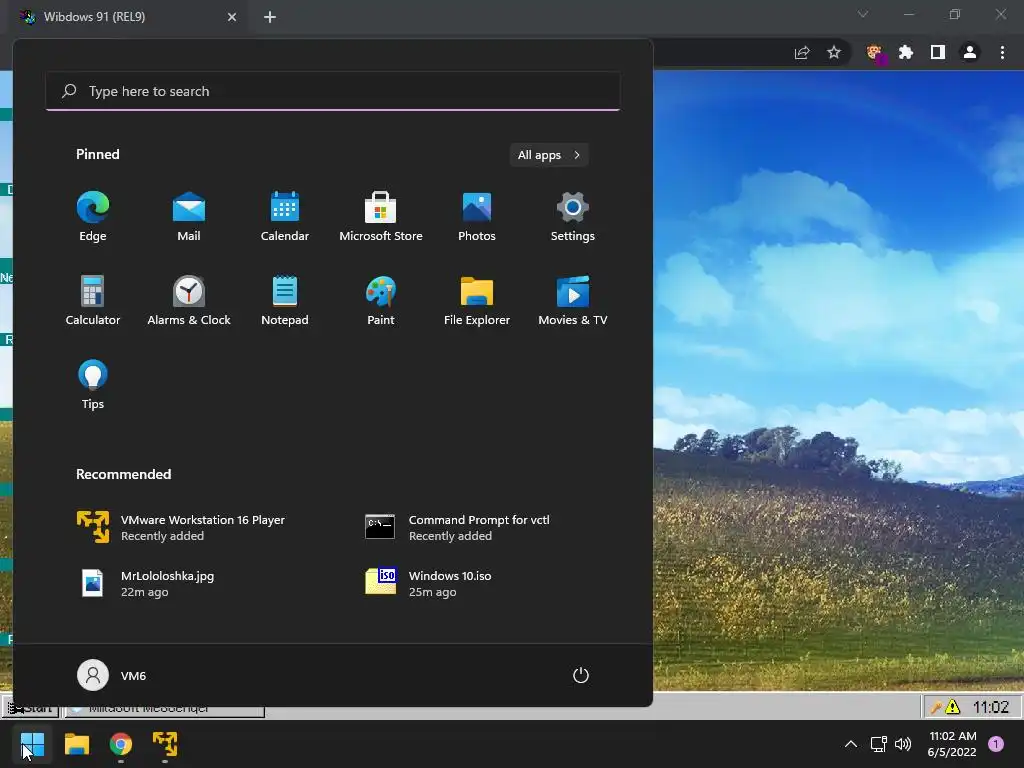Open the Calculator app

click(x=93, y=300)
